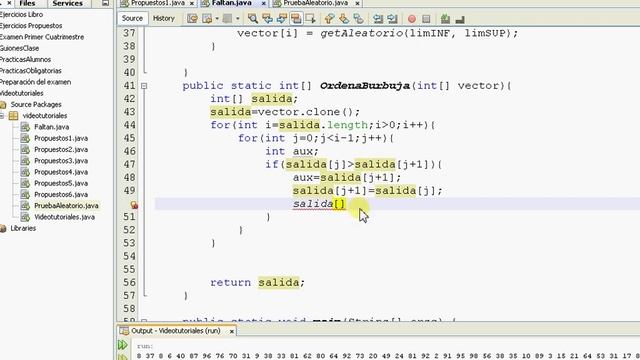Select Propuestos4.java in project tree
The width and height of the screenshot is (640, 360).
click(61, 172)
